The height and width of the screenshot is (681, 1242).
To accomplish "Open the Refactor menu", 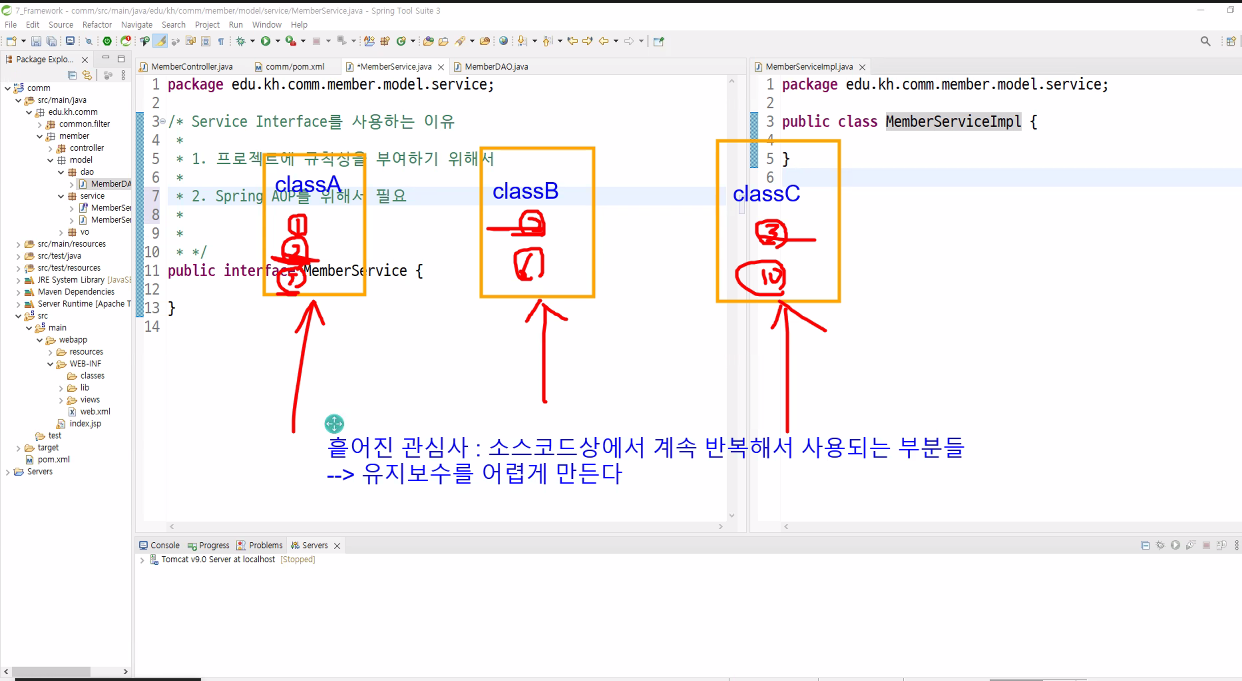I will click(x=97, y=24).
